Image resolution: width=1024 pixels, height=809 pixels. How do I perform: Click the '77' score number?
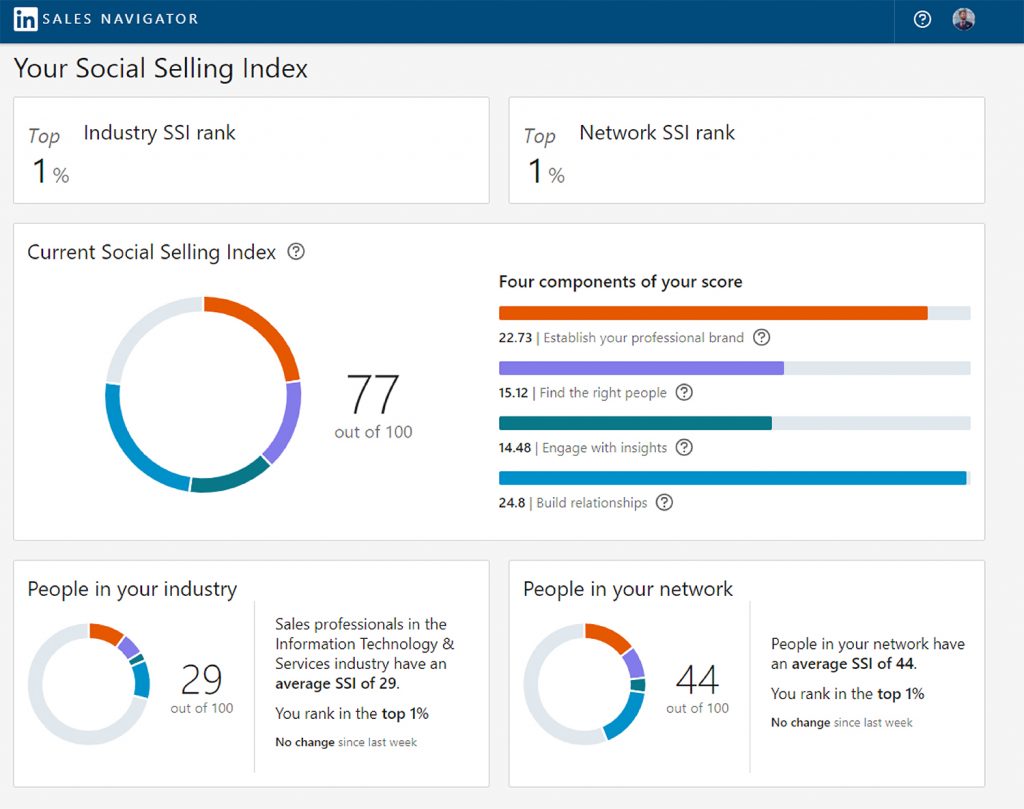tap(372, 394)
